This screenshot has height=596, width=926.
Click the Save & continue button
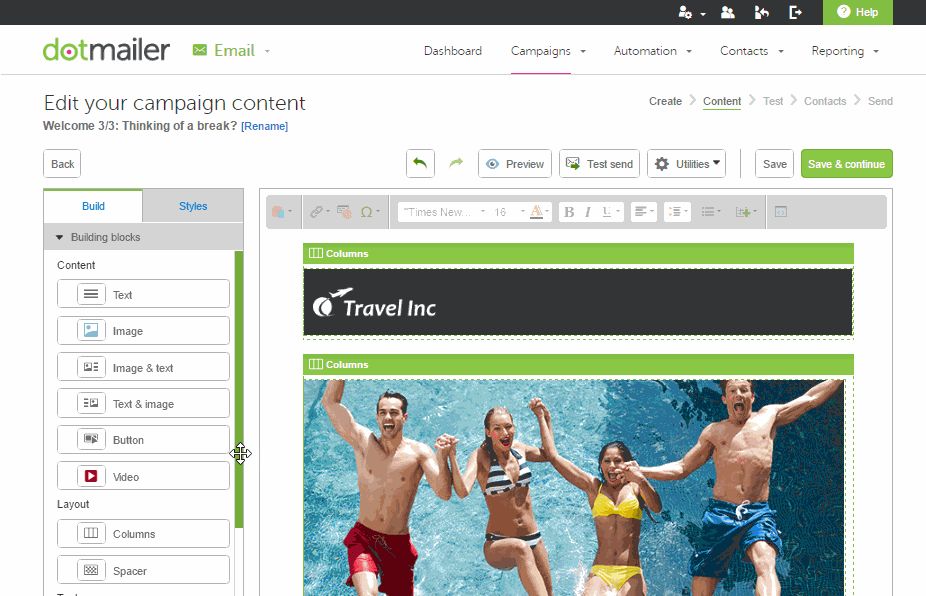click(x=846, y=163)
